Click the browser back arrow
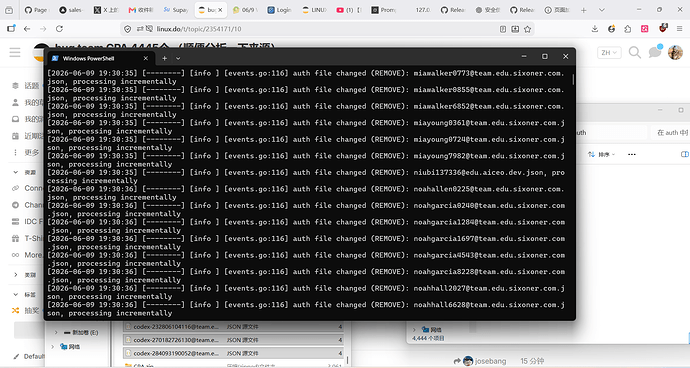The image size is (690, 368). click(27, 29)
